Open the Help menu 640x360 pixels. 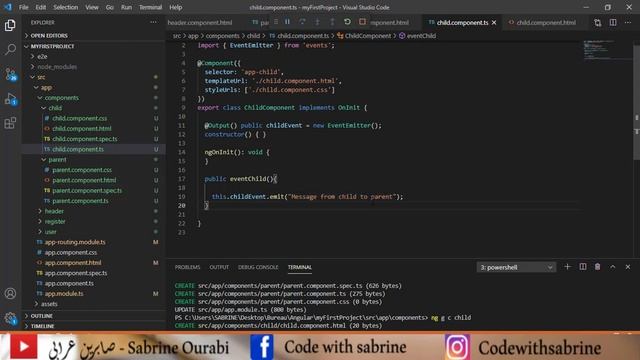tap(176, 7)
